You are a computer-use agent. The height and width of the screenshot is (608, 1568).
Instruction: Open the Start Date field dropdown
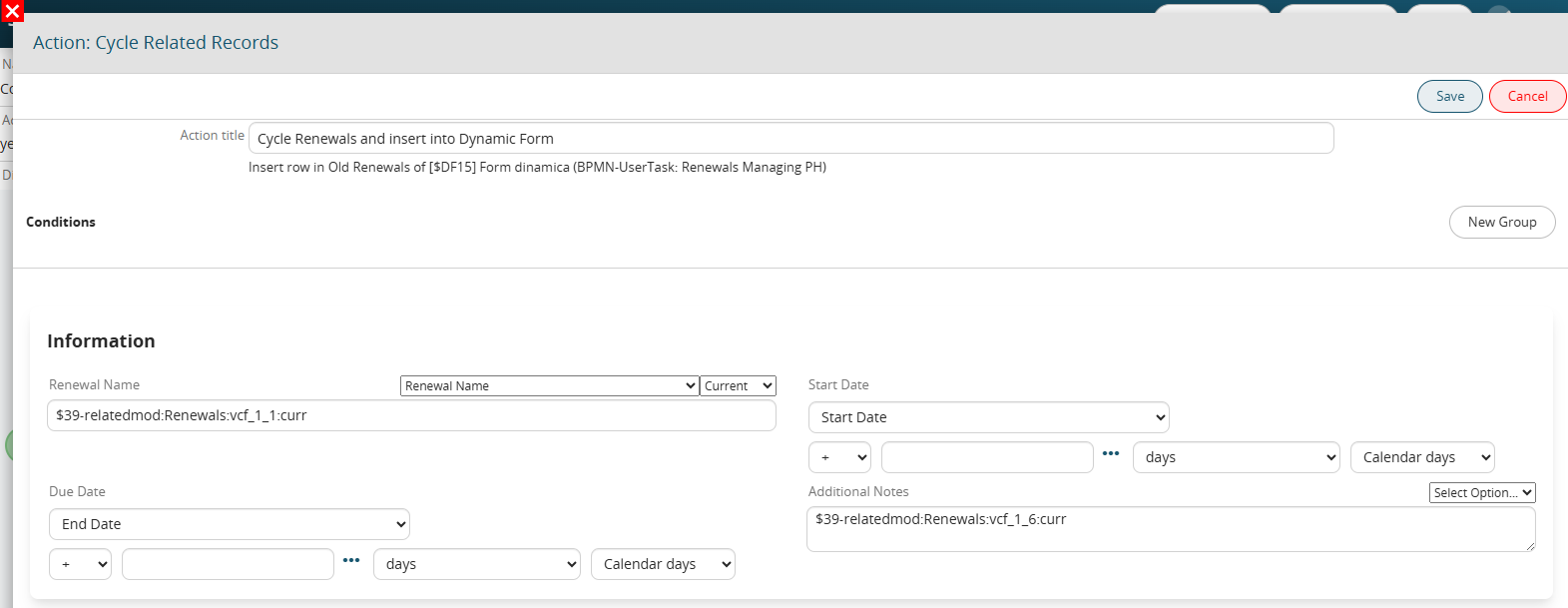pyautogui.click(x=988, y=416)
